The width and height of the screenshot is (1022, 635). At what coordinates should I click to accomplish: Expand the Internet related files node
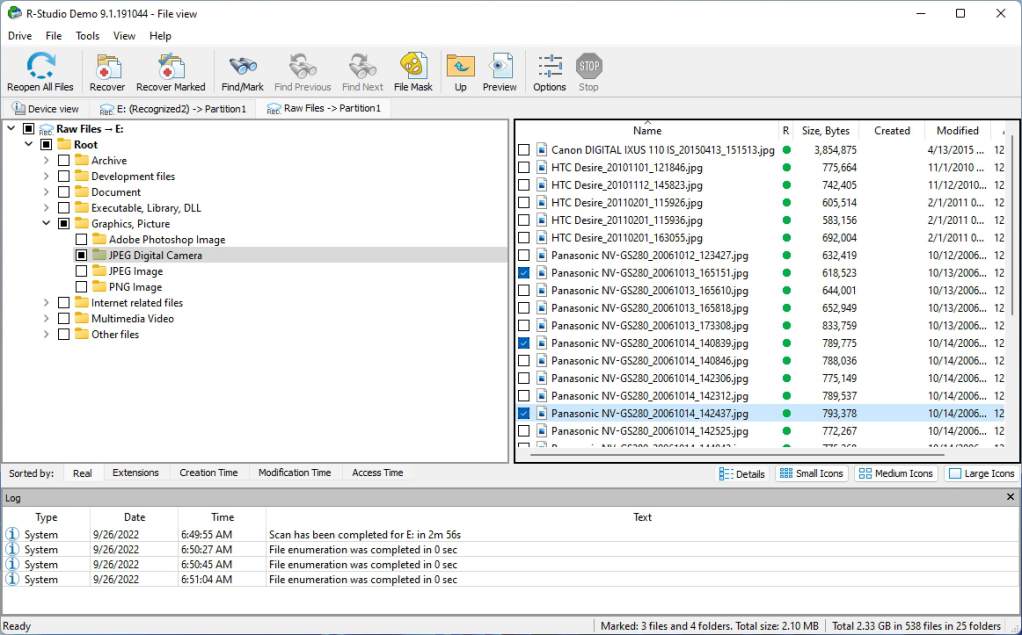tap(46, 303)
